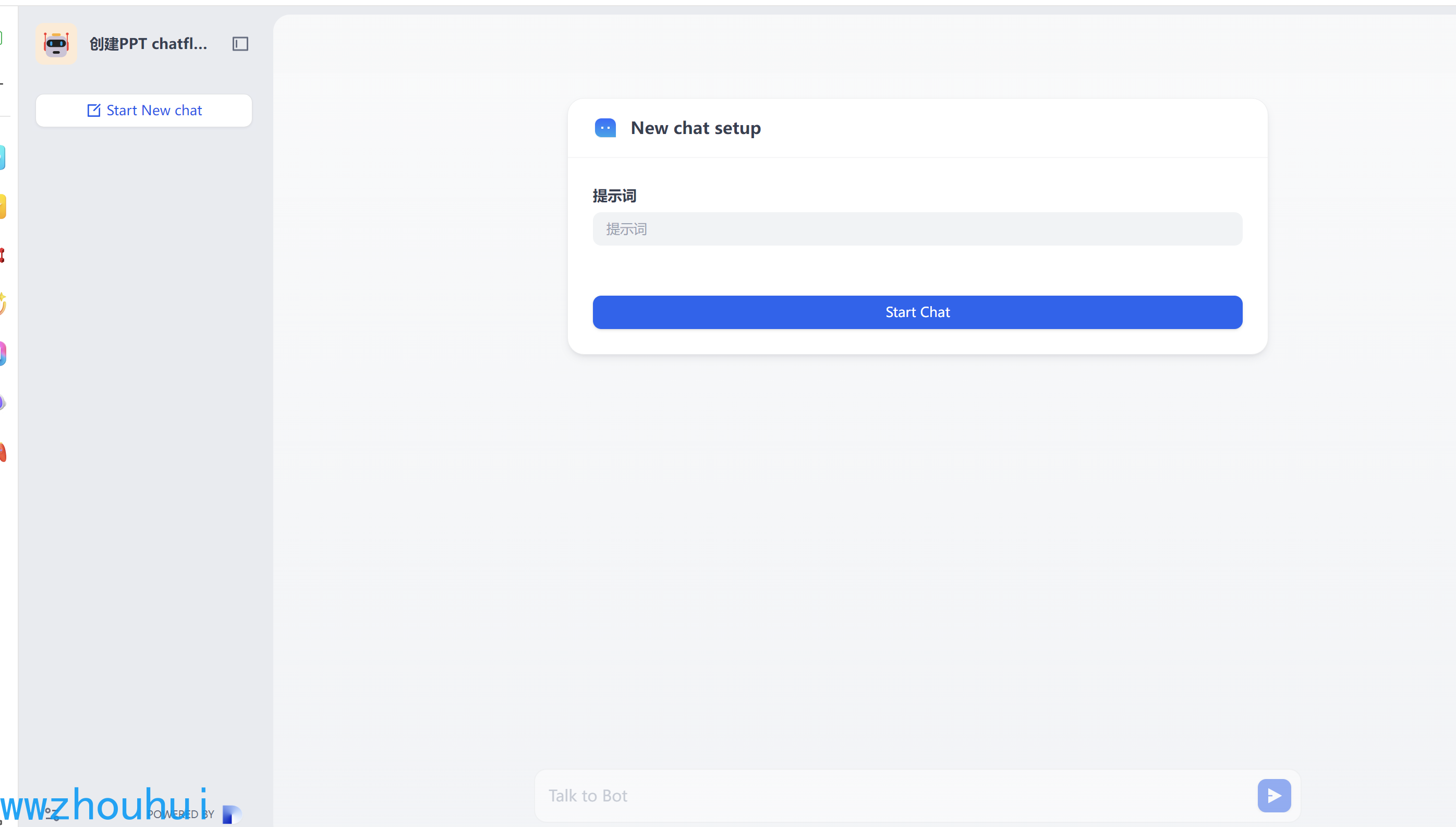Screen dimensions: 1456x827
Task: Click the New chat setup header
Action: [x=695, y=128]
